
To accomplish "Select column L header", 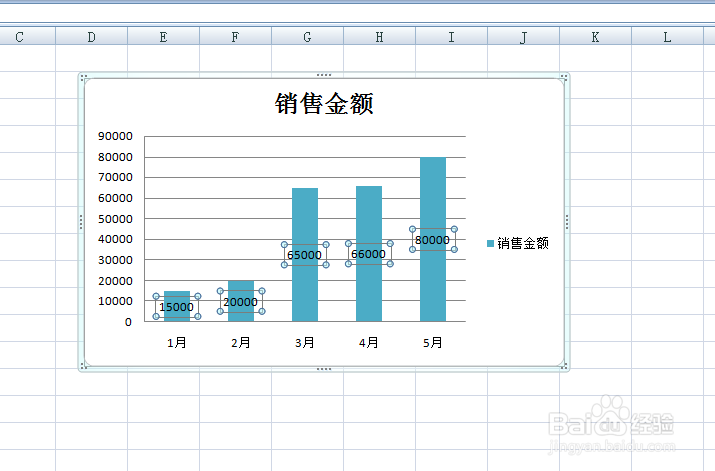I will pyautogui.click(x=667, y=36).
